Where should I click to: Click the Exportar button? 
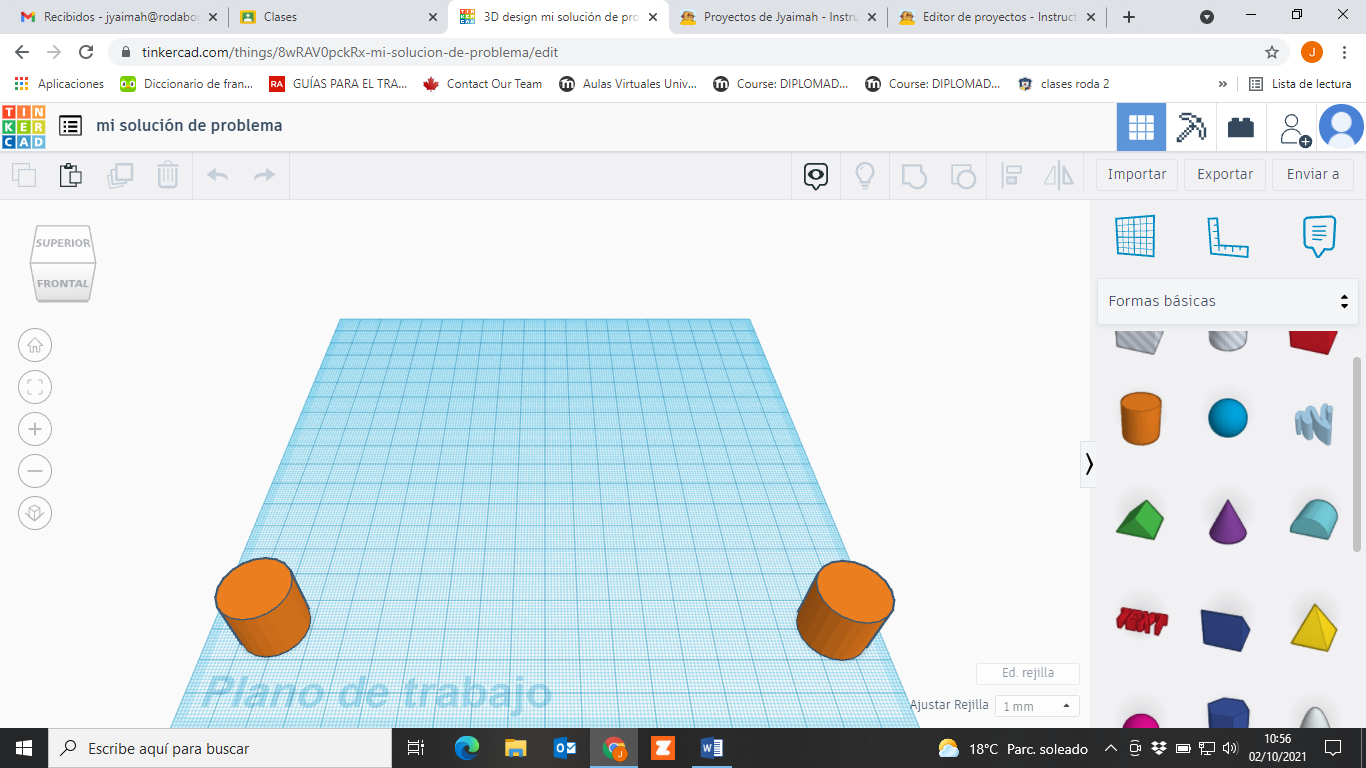pos(1225,174)
